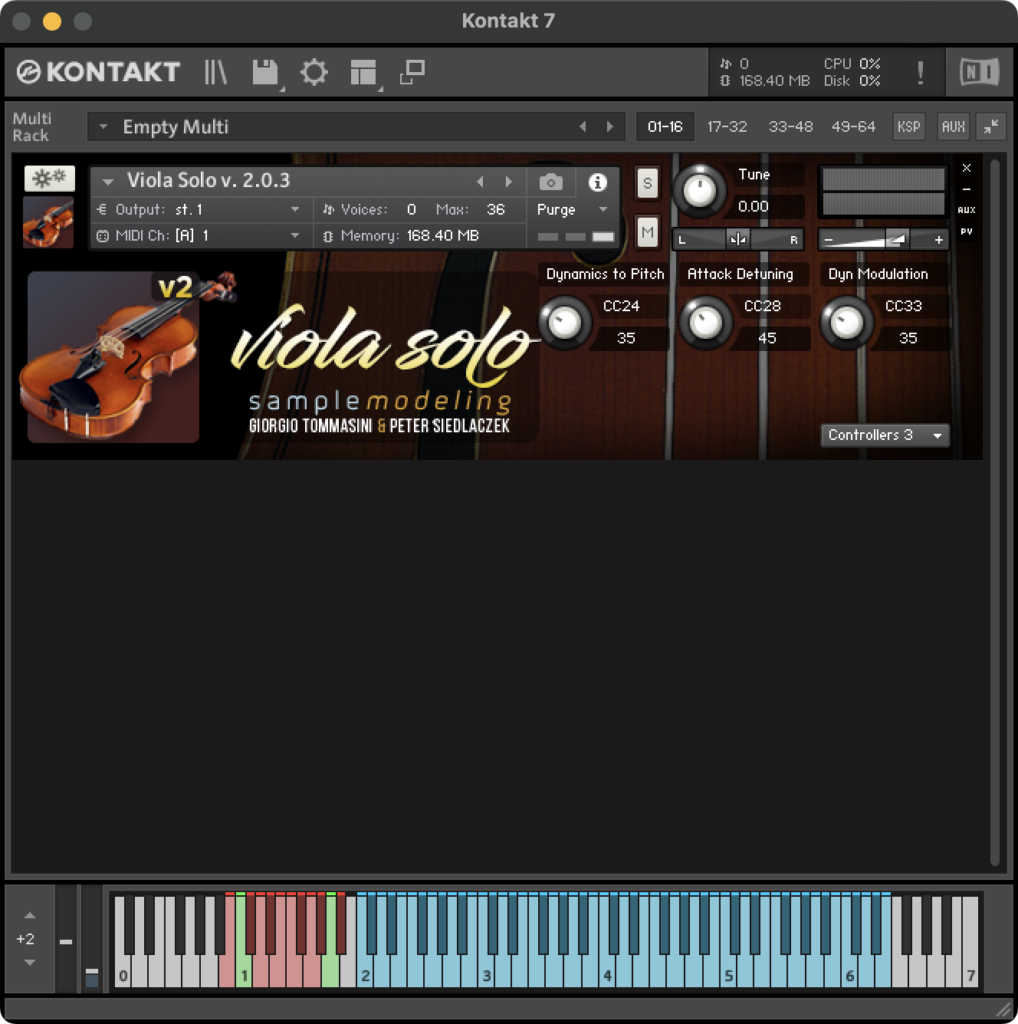Click the green keyswitch key at octave 1
The width and height of the screenshot is (1018, 1024).
(x=242, y=940)
